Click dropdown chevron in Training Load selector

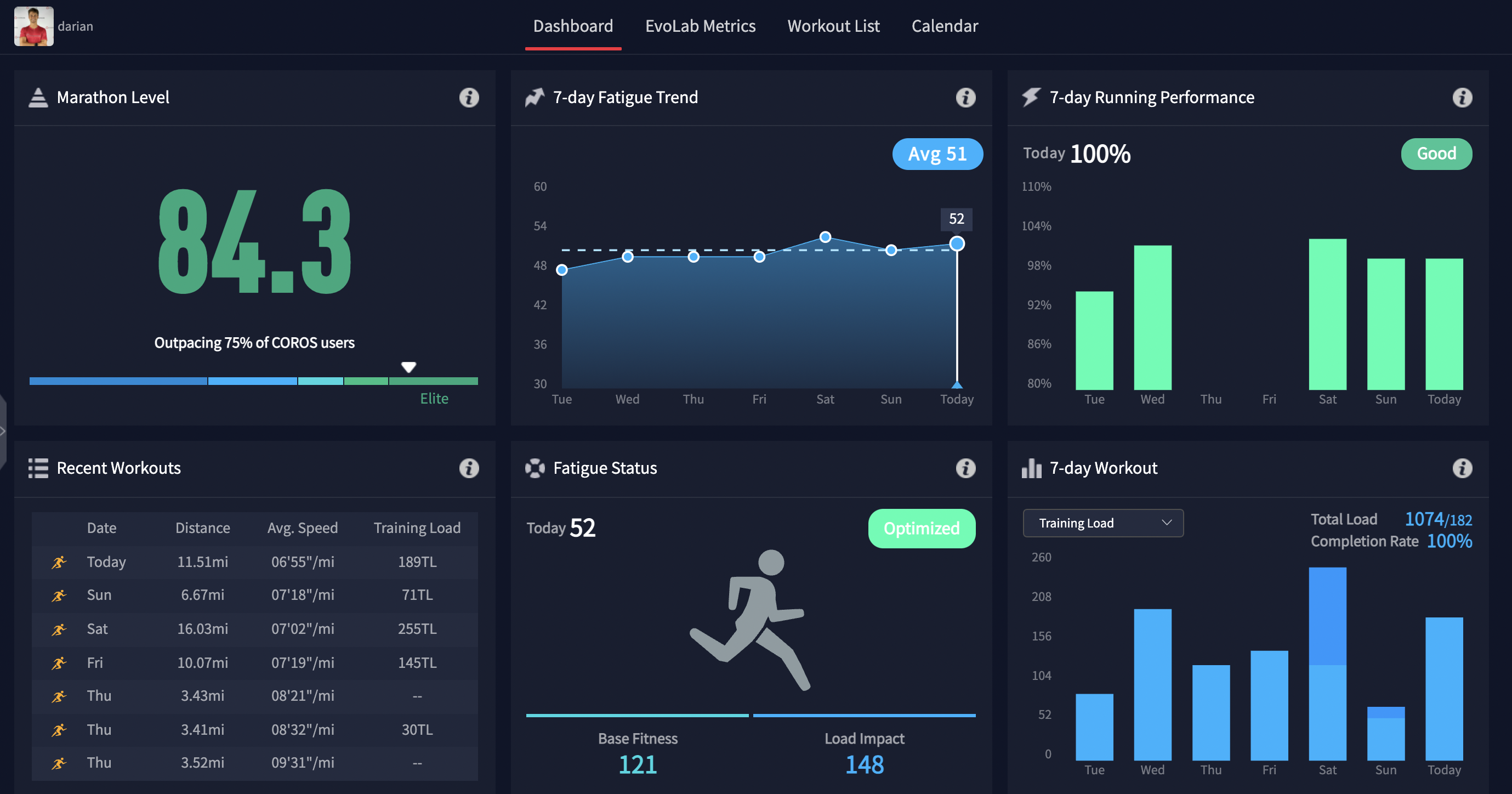click(1166, 523)
